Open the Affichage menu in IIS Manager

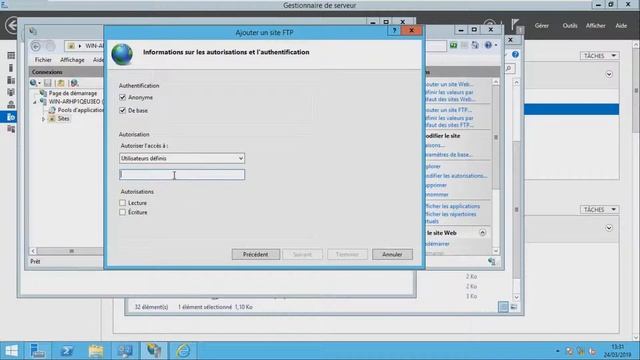72,60
